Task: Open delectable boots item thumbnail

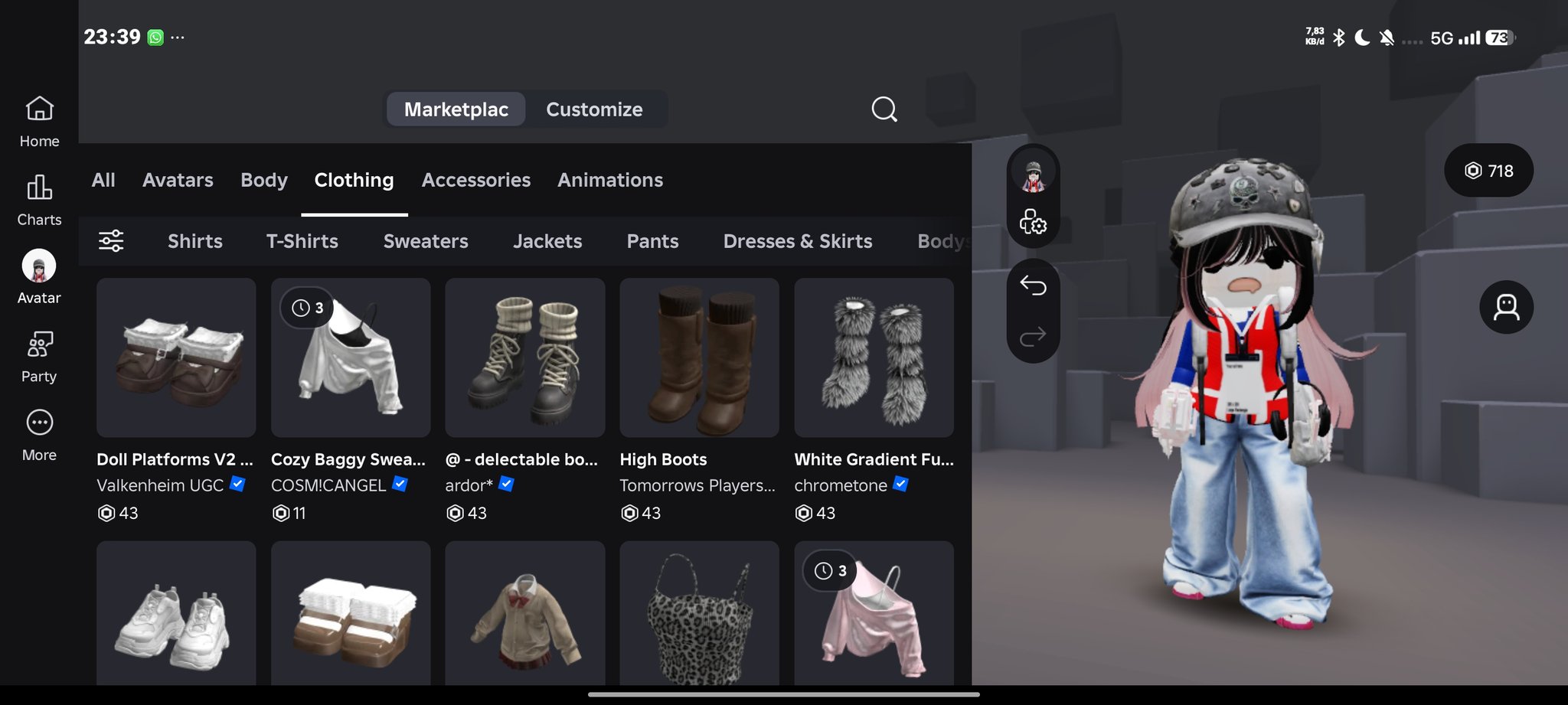Action: pyautogui.click(x=525, y=357)
